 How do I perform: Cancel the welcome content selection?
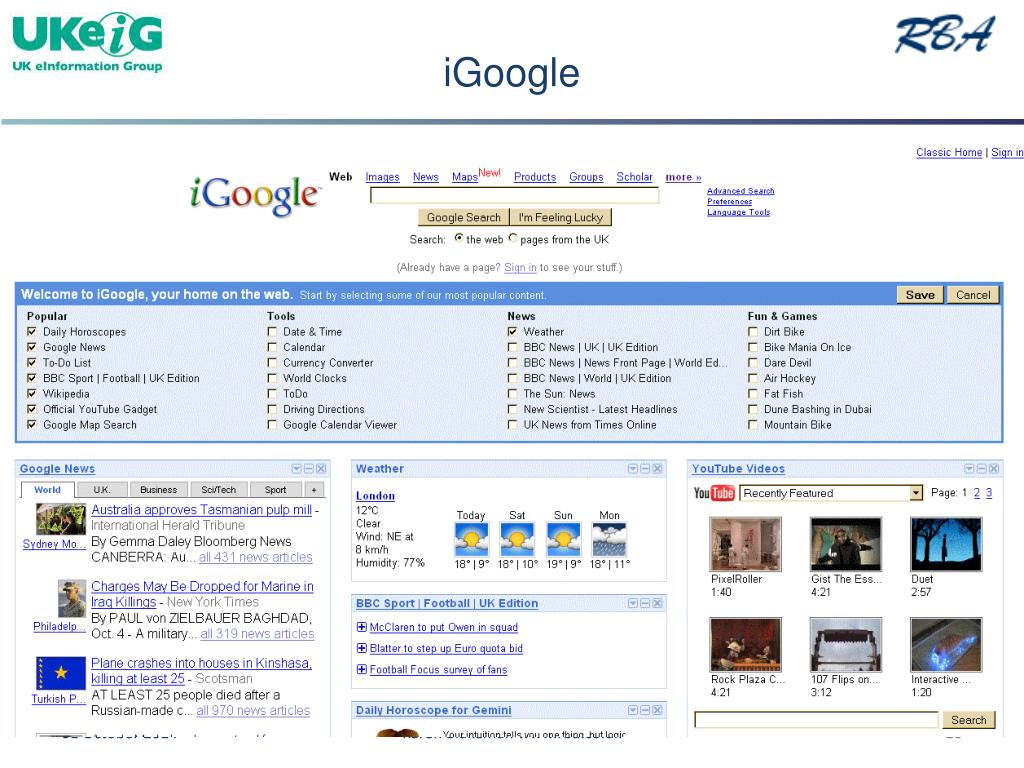973,295
